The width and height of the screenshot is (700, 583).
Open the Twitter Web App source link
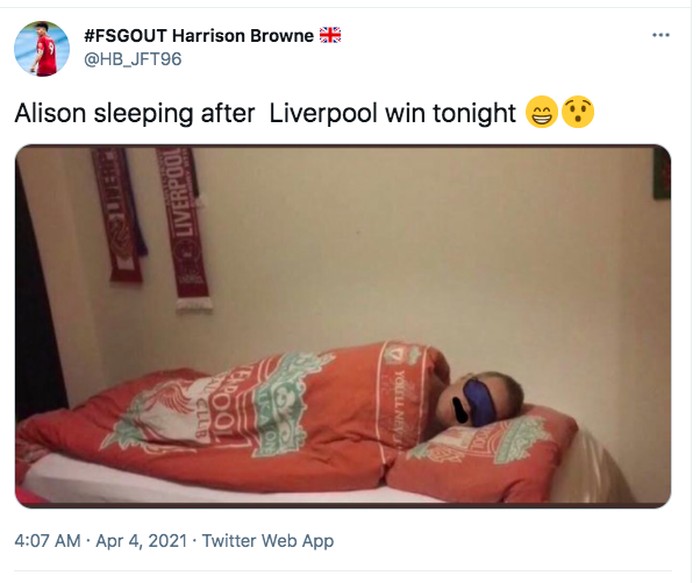268,541
